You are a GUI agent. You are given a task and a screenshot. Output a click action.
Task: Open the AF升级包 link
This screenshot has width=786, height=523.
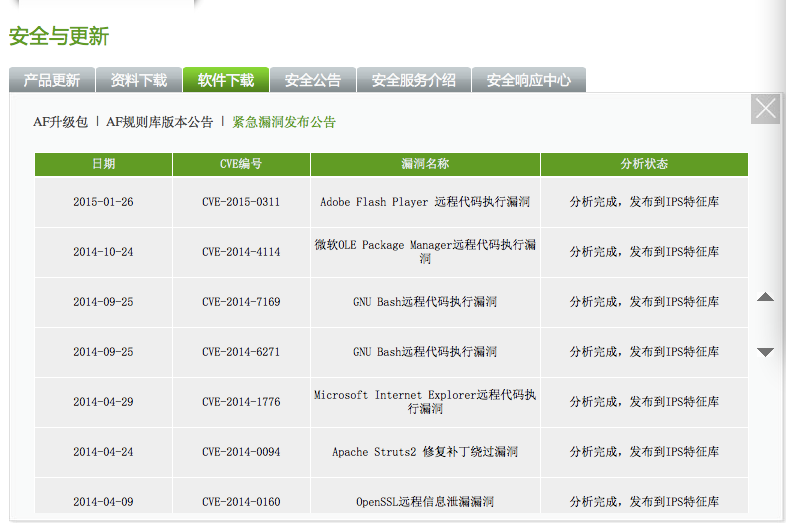pyautogui.click(x=60, y=122)
